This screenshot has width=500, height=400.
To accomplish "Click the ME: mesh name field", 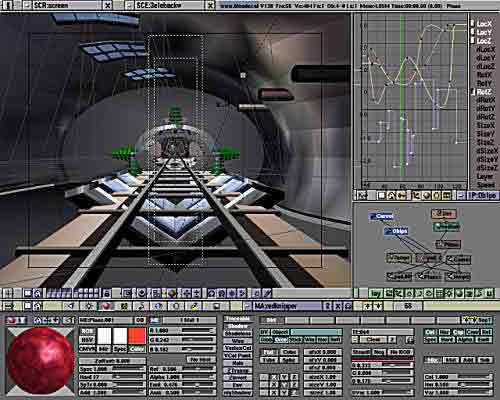I will click(106, 320).
